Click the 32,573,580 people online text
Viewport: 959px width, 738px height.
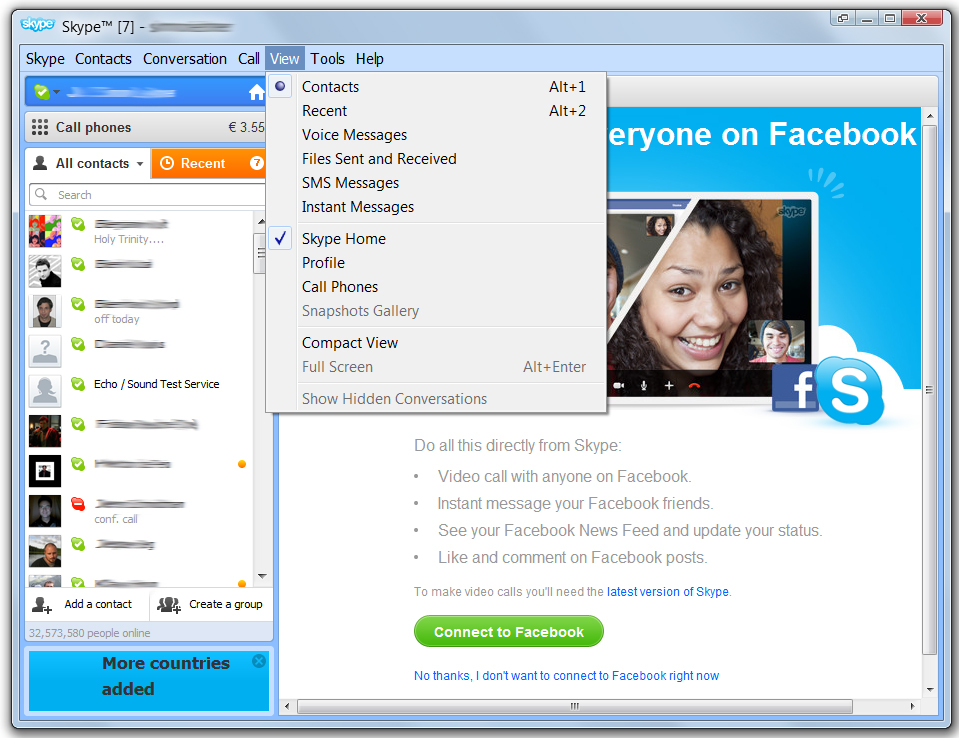[89, 633]
